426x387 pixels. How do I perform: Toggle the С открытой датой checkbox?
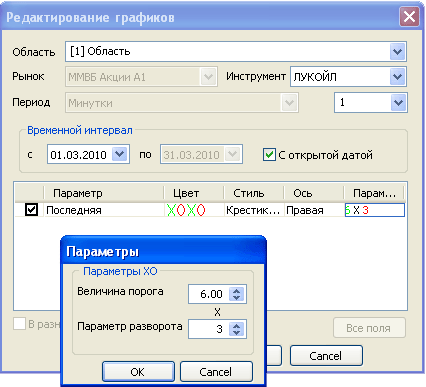point(269,155)
